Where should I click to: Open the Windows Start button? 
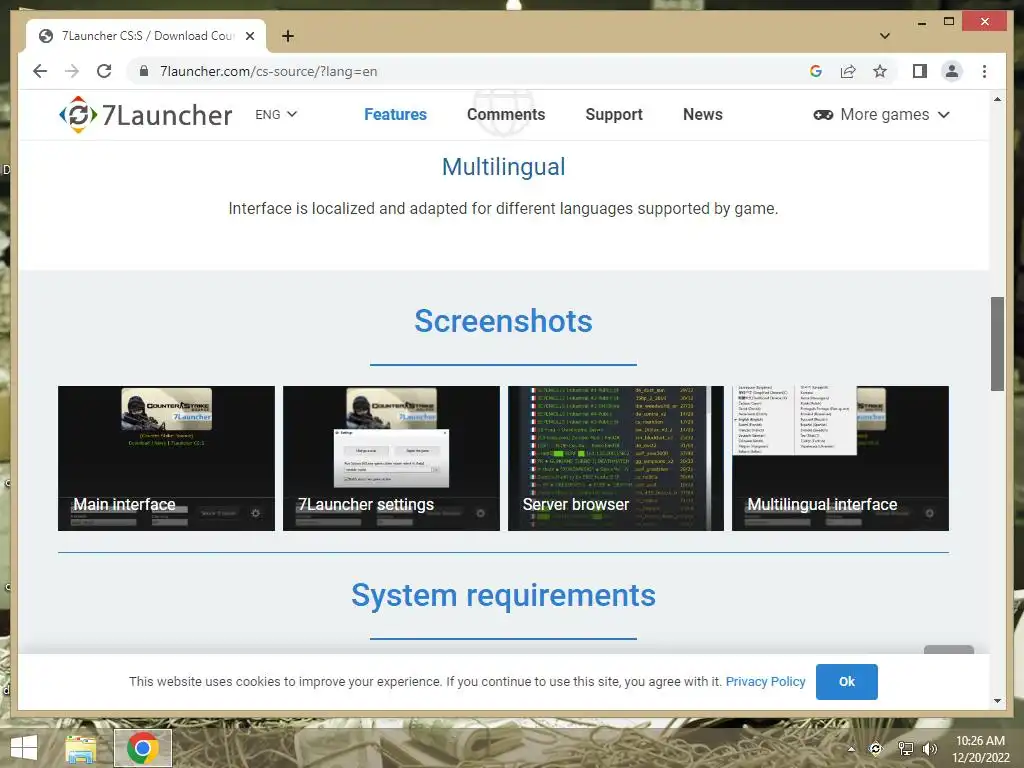coord(24,748)
